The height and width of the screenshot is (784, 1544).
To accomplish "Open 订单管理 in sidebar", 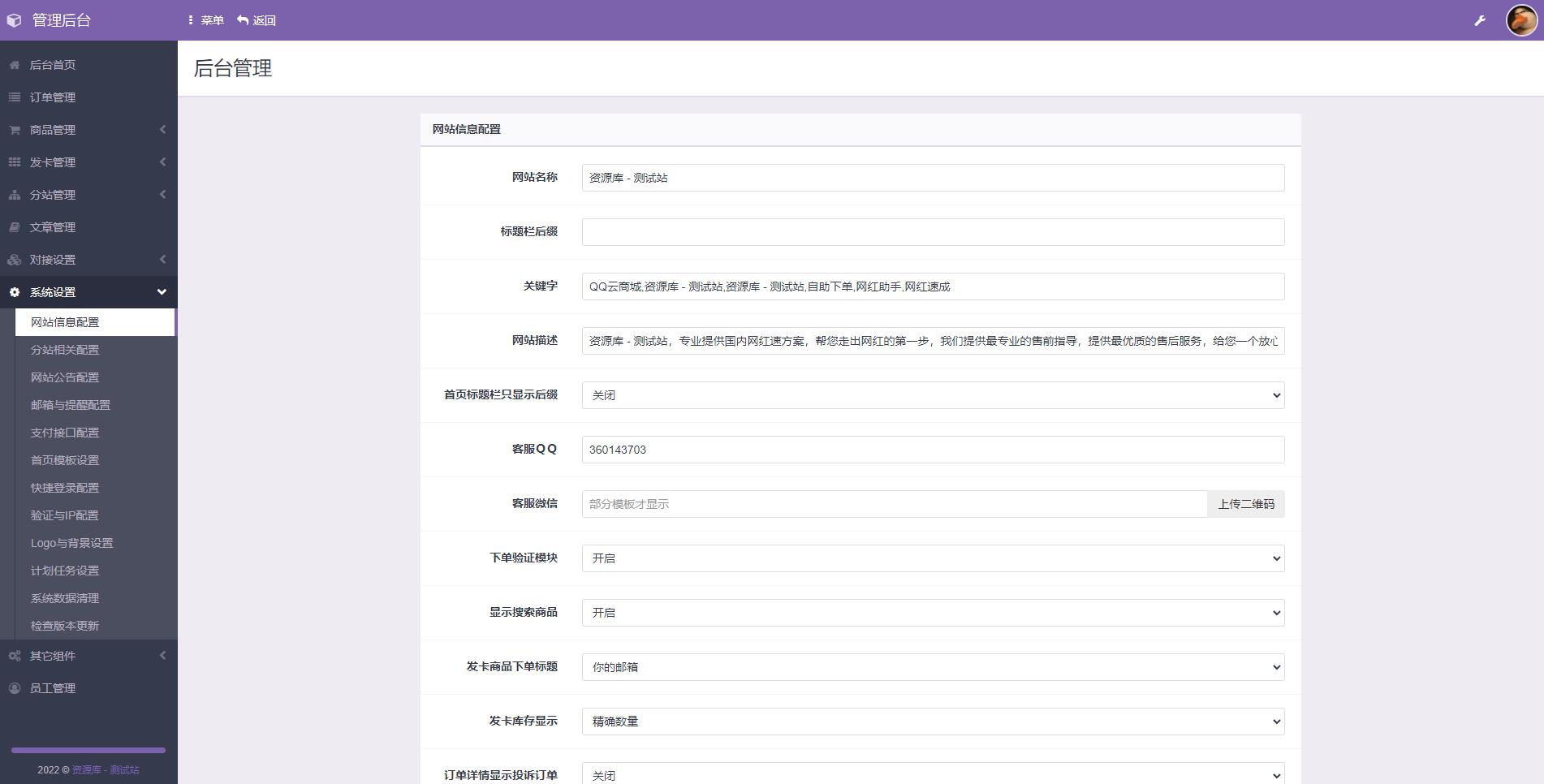I will point(88,97).
